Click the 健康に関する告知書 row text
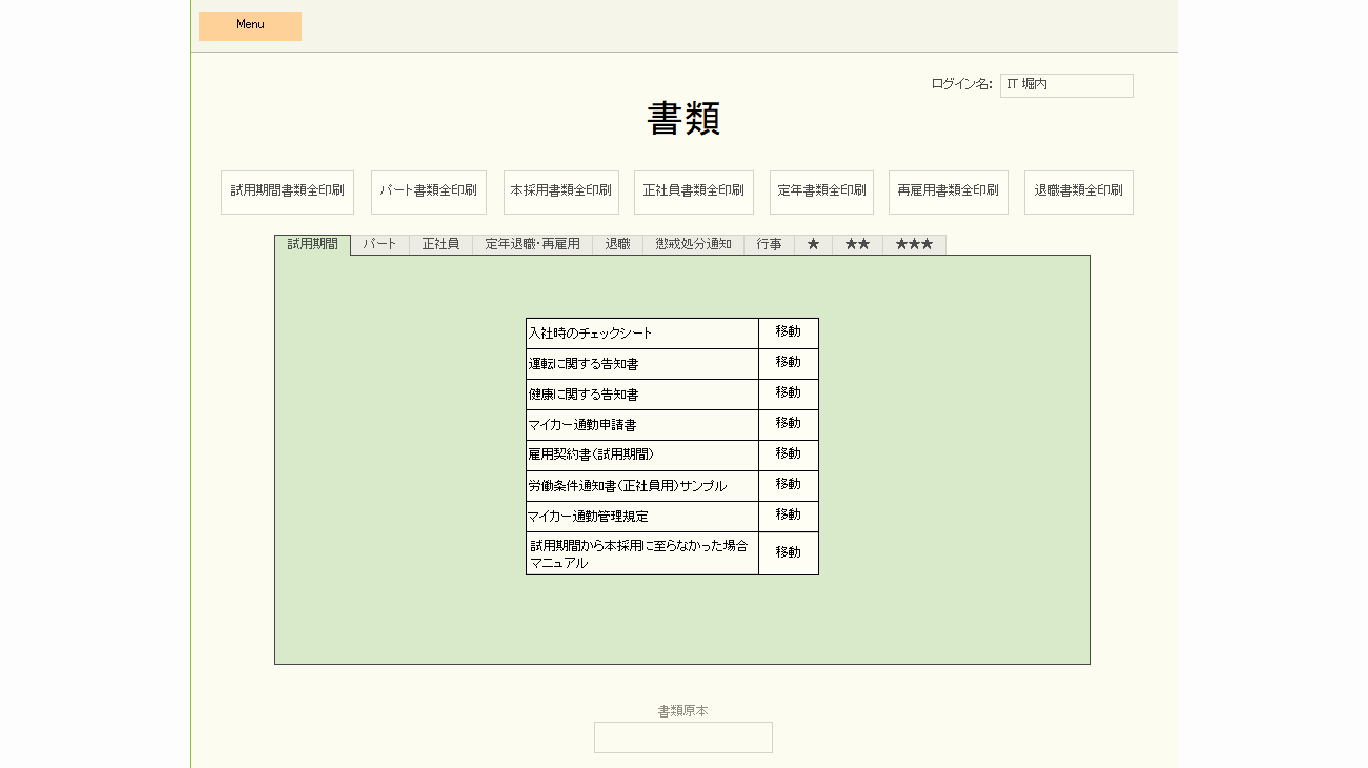The width and height of the screenshot is (1368, 768). [x=584, y=394]
